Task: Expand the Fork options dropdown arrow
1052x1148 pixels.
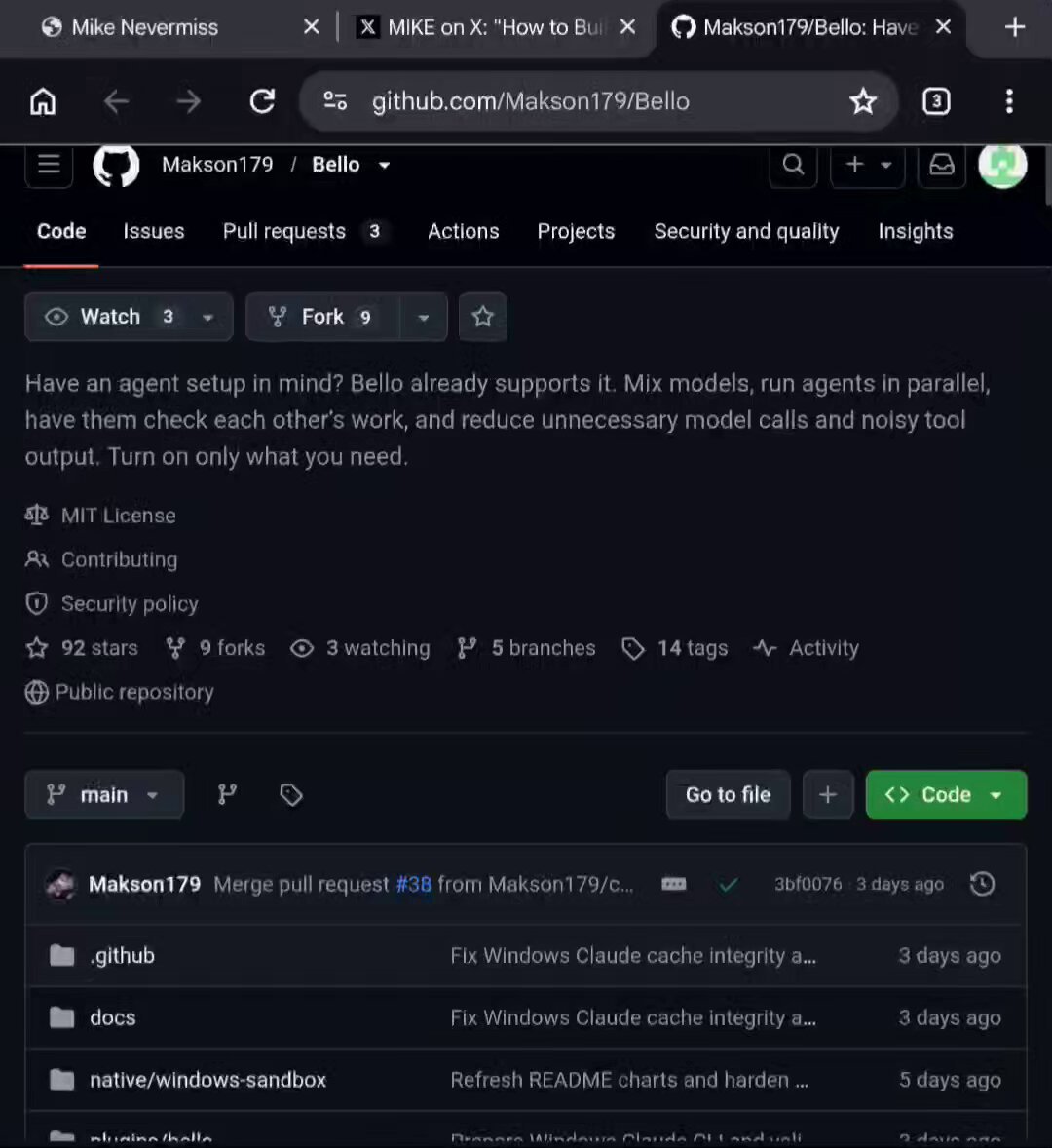Action: click(x=424, y=317)
